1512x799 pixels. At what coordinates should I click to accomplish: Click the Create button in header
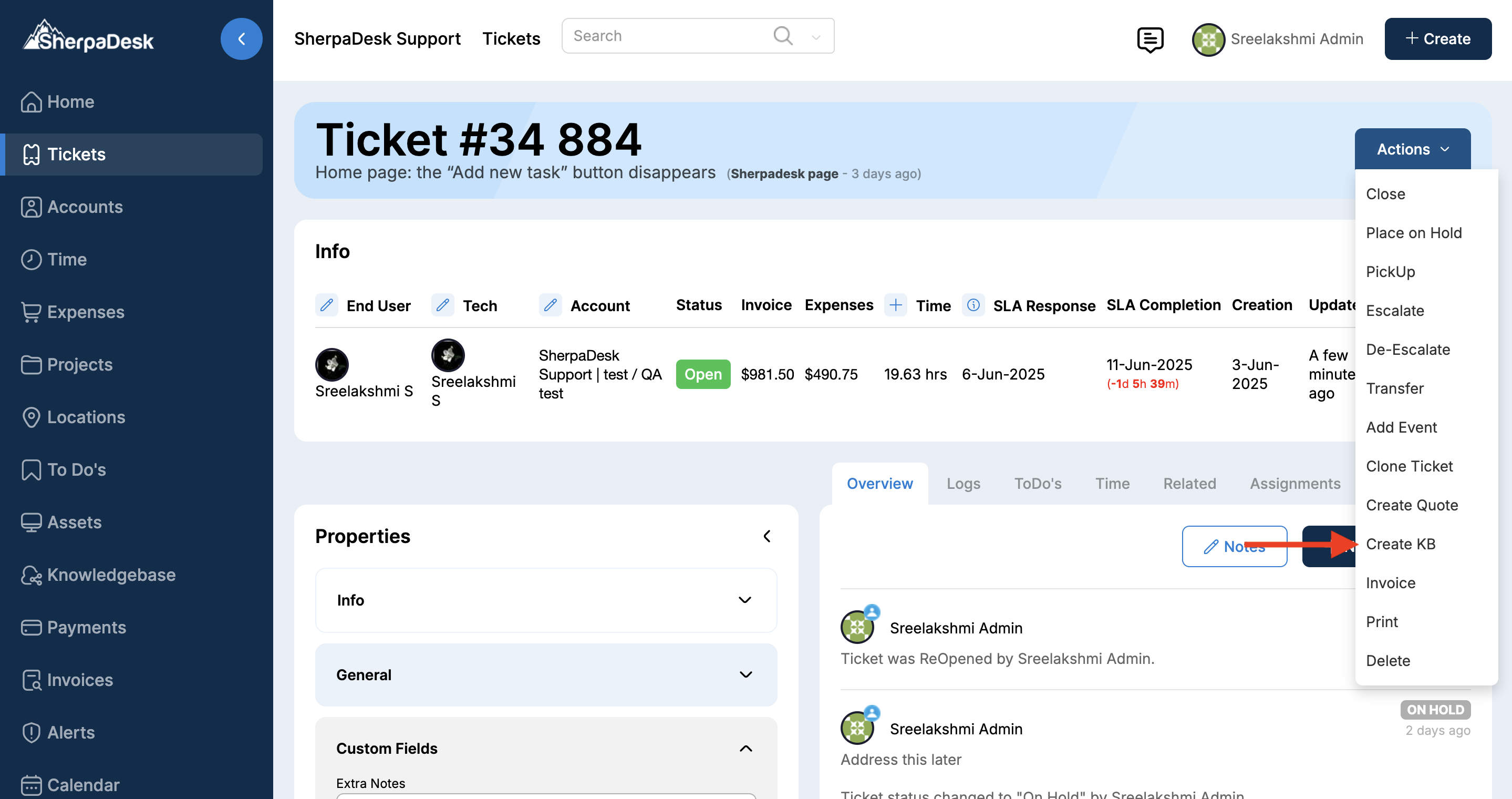(1437, 39)
